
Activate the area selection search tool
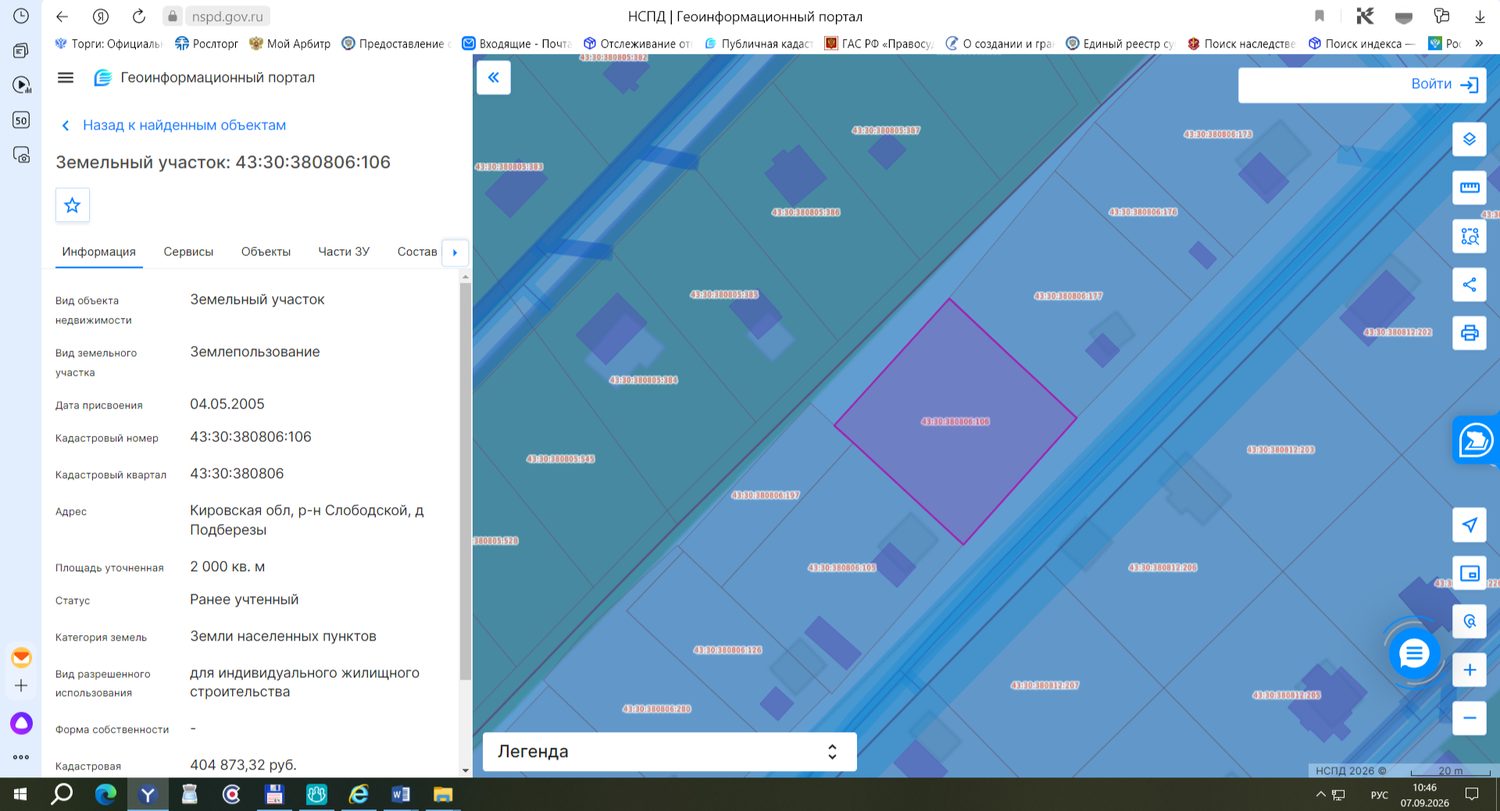(1469, 236)
